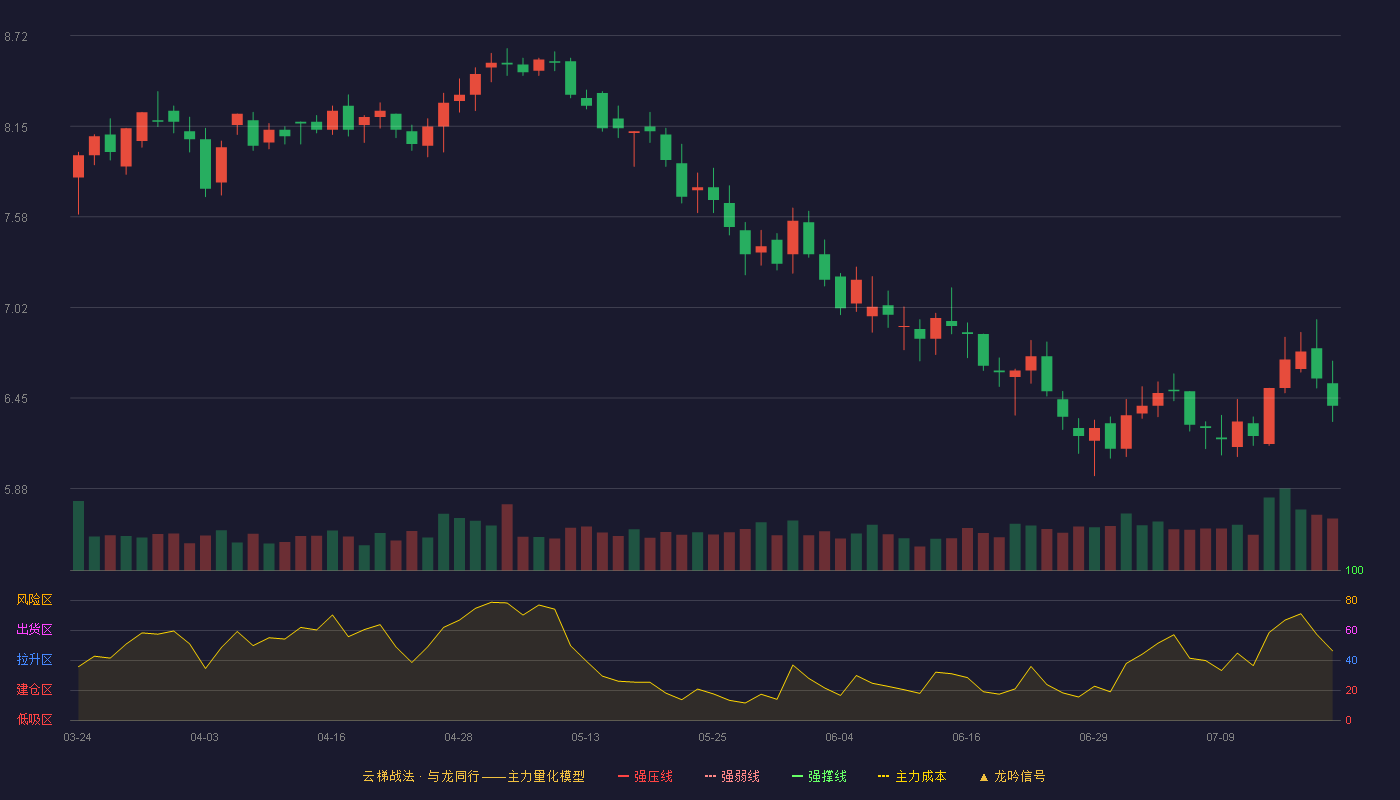This screenshot has height=800, width=1400.
Task: Click the green dash icon beside 强撑线
Action: pos(797,776)
